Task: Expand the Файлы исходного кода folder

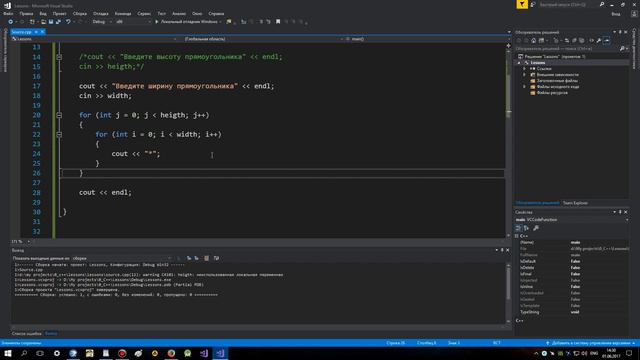Action: click(524, 87)
